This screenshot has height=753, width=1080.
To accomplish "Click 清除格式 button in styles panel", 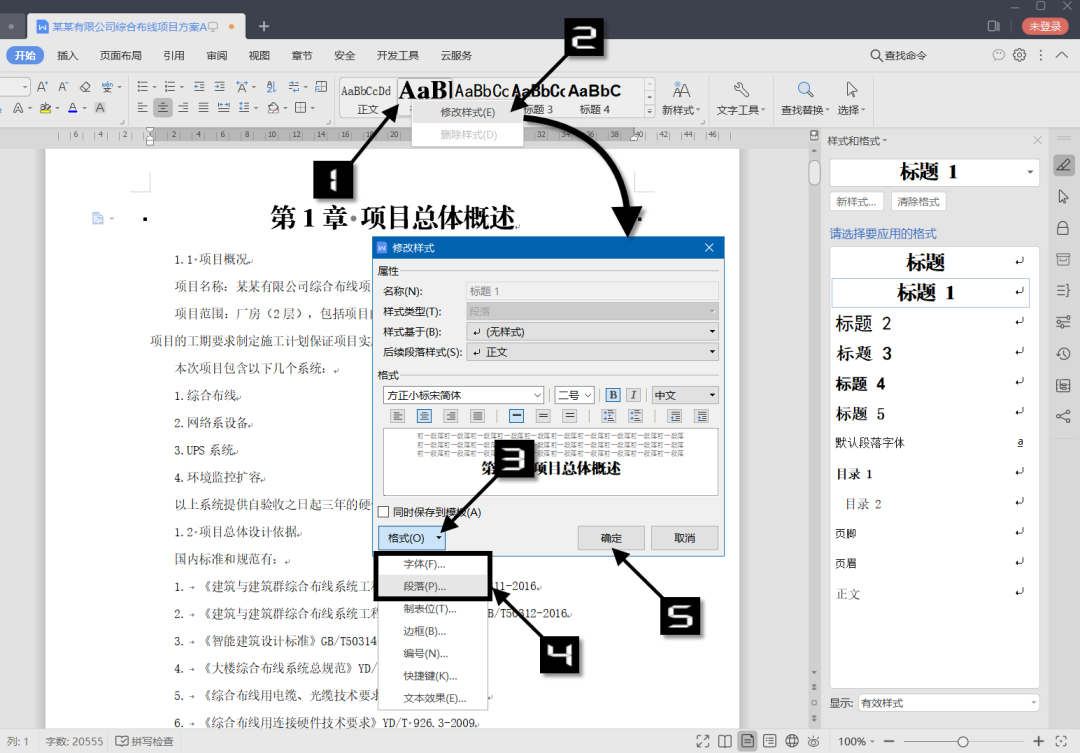I will coord(918,202).
